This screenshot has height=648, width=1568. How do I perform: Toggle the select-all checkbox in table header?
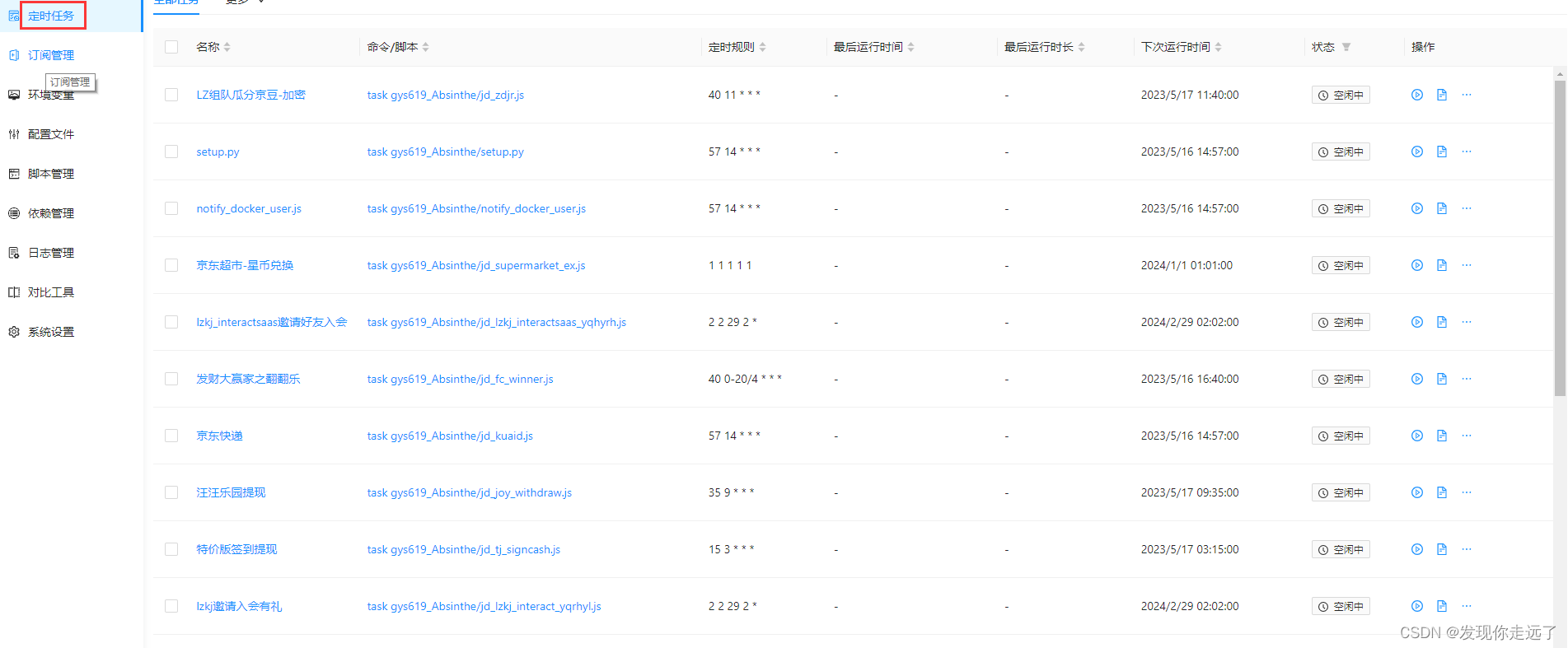tap(171, 47)
